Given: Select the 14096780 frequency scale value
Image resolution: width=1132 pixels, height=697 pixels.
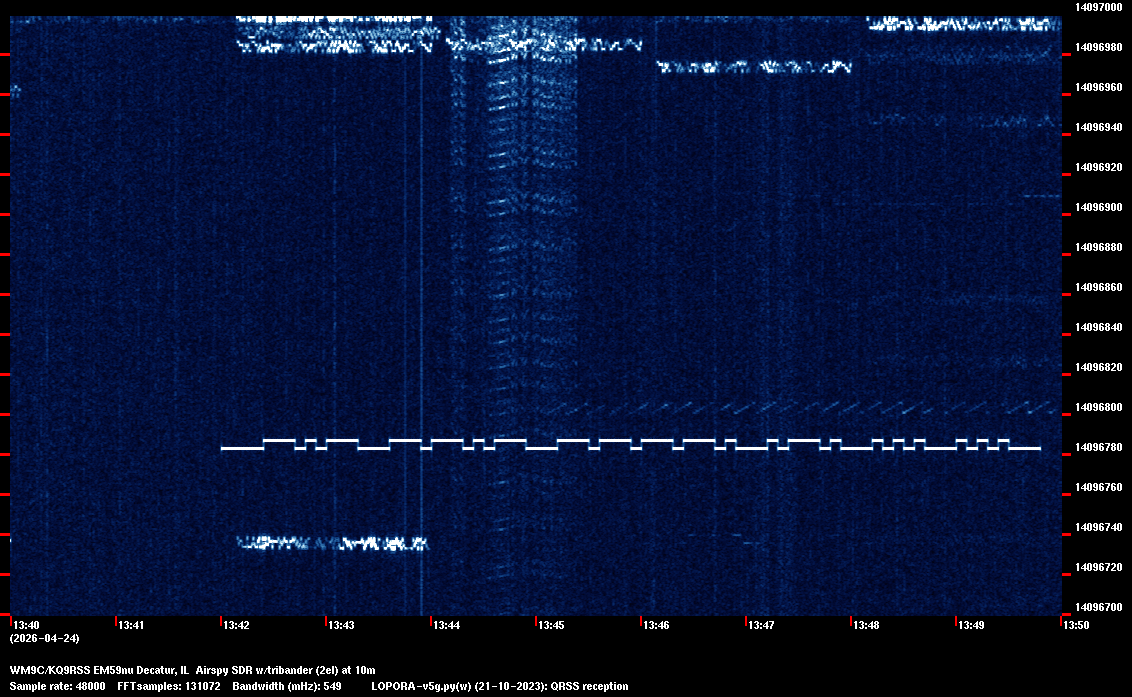Looking at the screenshot, I should (1098, 447).
